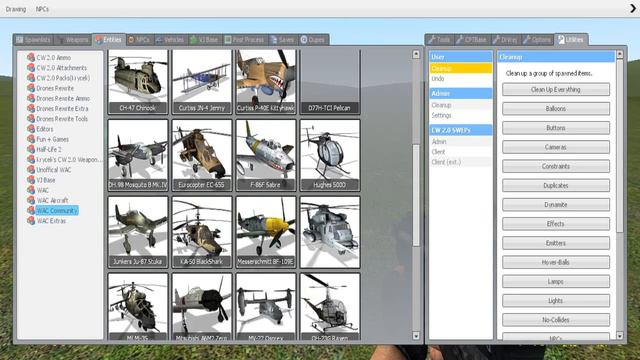Spawn the F-86F Sabre jet
The height and width of the screenshot is (360, 640).
point(266,155)
